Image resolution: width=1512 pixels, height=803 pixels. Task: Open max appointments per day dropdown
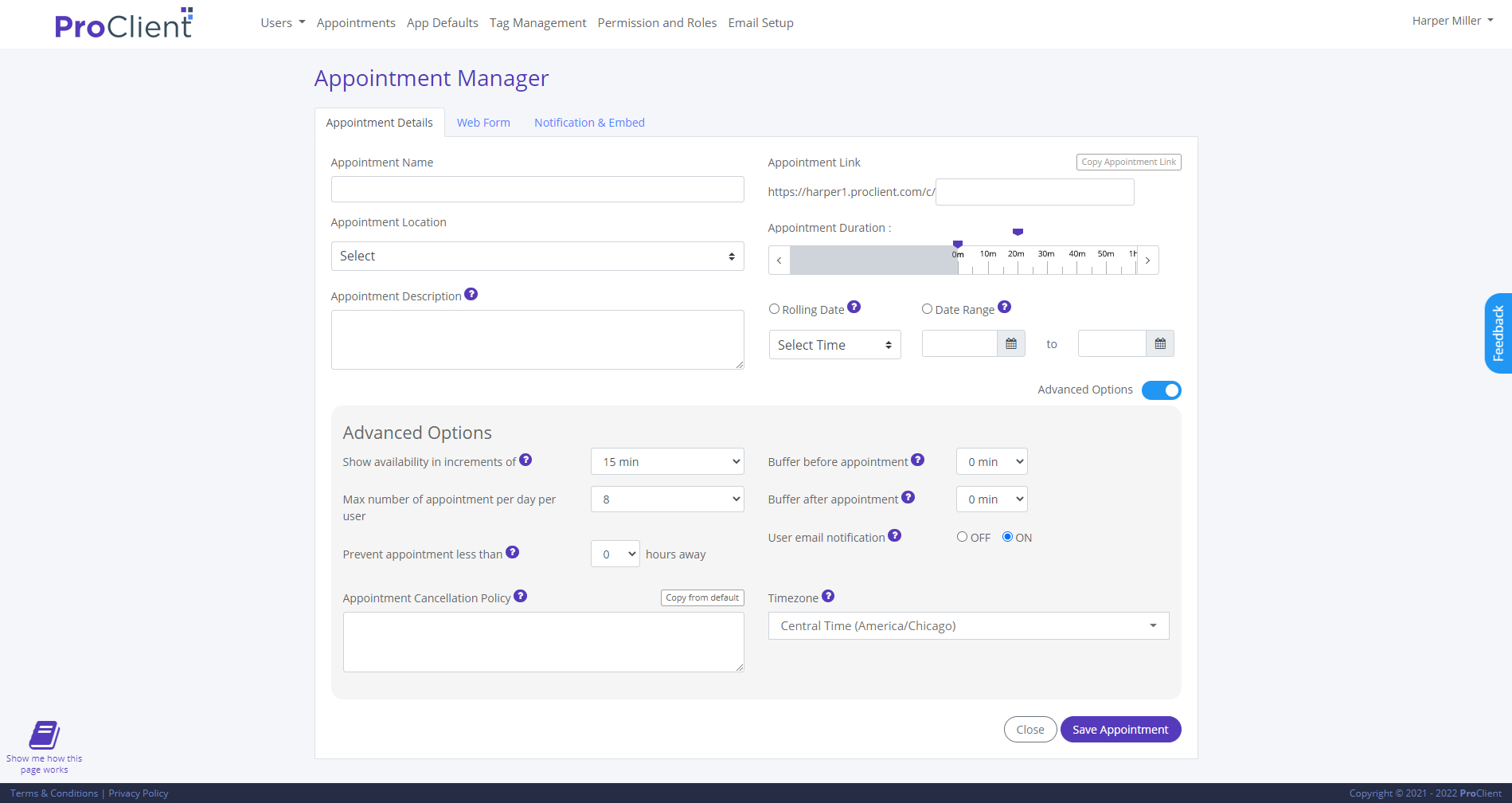click(x=667, y=499)
